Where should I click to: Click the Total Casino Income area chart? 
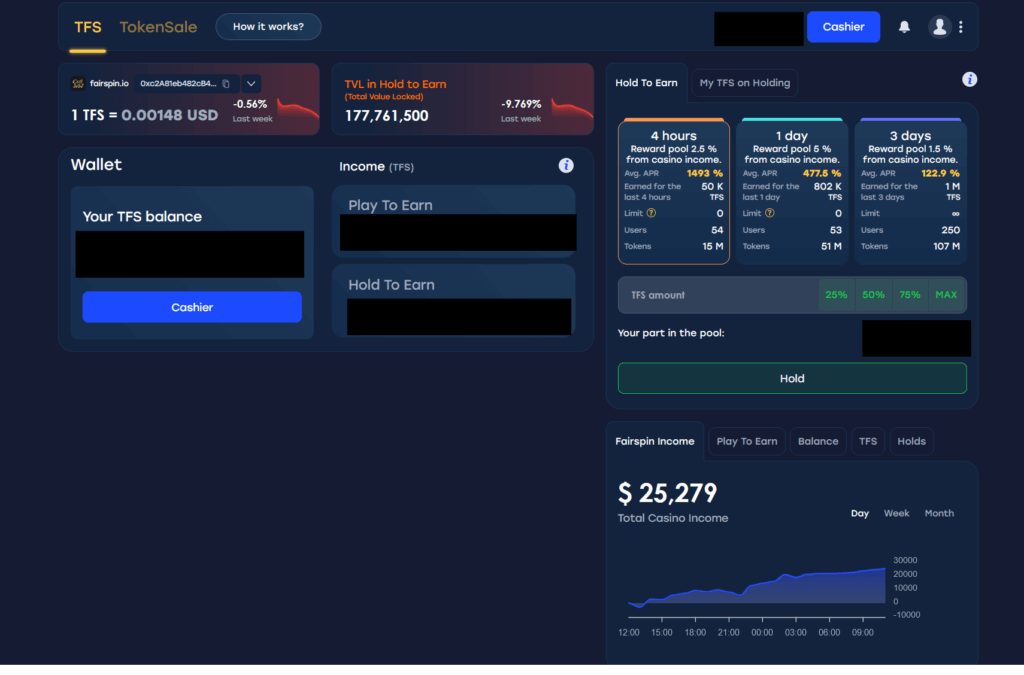pos(756,587)
